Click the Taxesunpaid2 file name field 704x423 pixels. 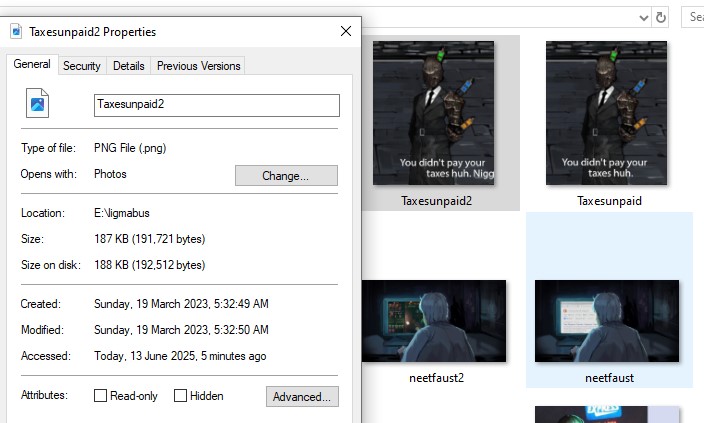point(217,105)
